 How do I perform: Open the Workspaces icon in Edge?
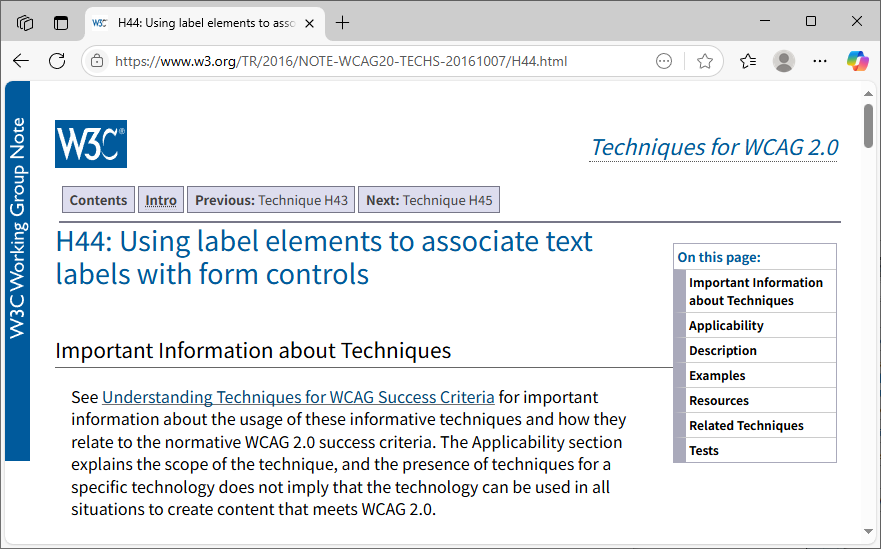[25, 23]
